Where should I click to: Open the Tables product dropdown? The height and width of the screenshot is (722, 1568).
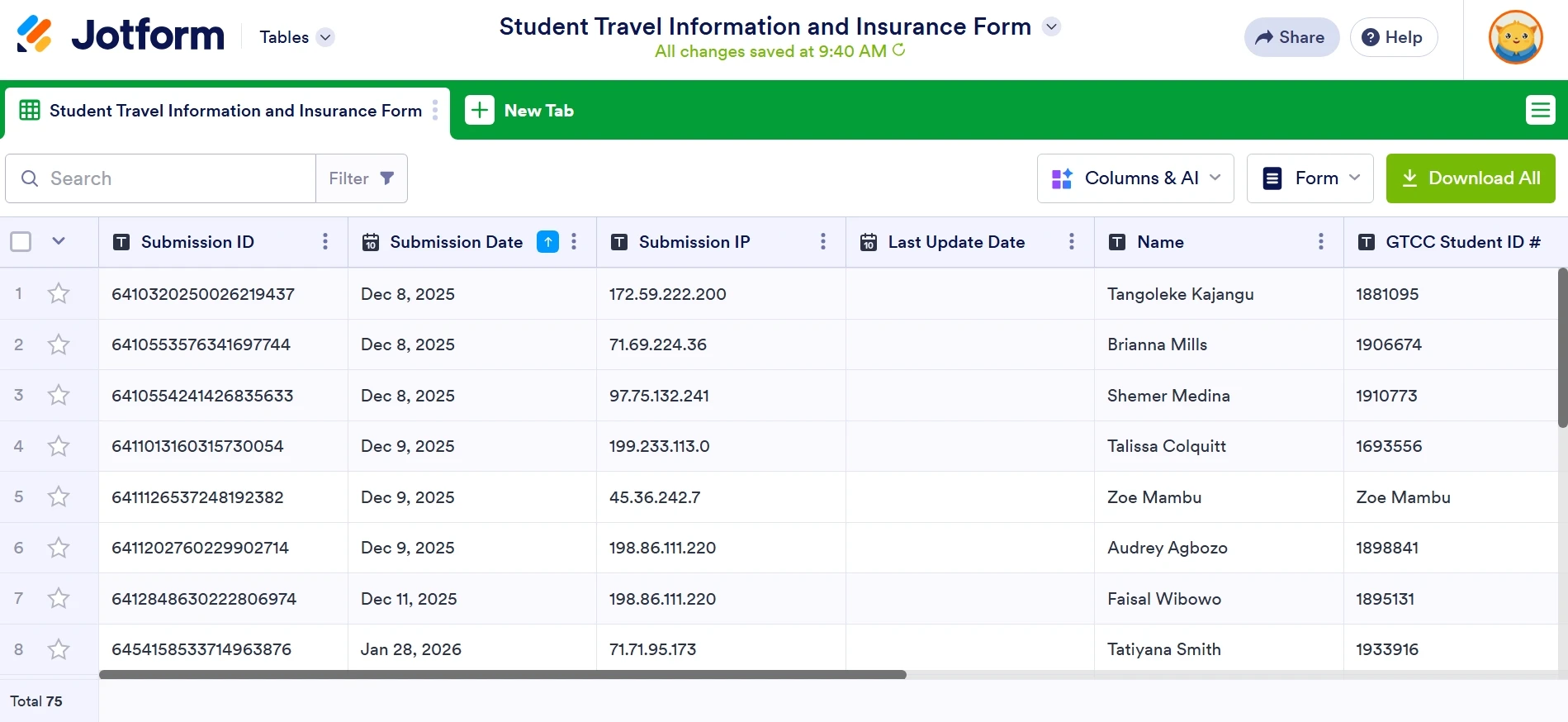(296, 37)
